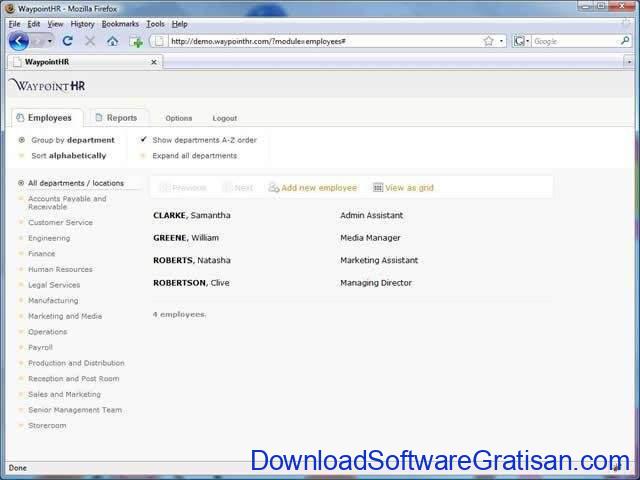Open employee CLARKE, Samantha
Viewport: 640px width, 480px height.
191,215
